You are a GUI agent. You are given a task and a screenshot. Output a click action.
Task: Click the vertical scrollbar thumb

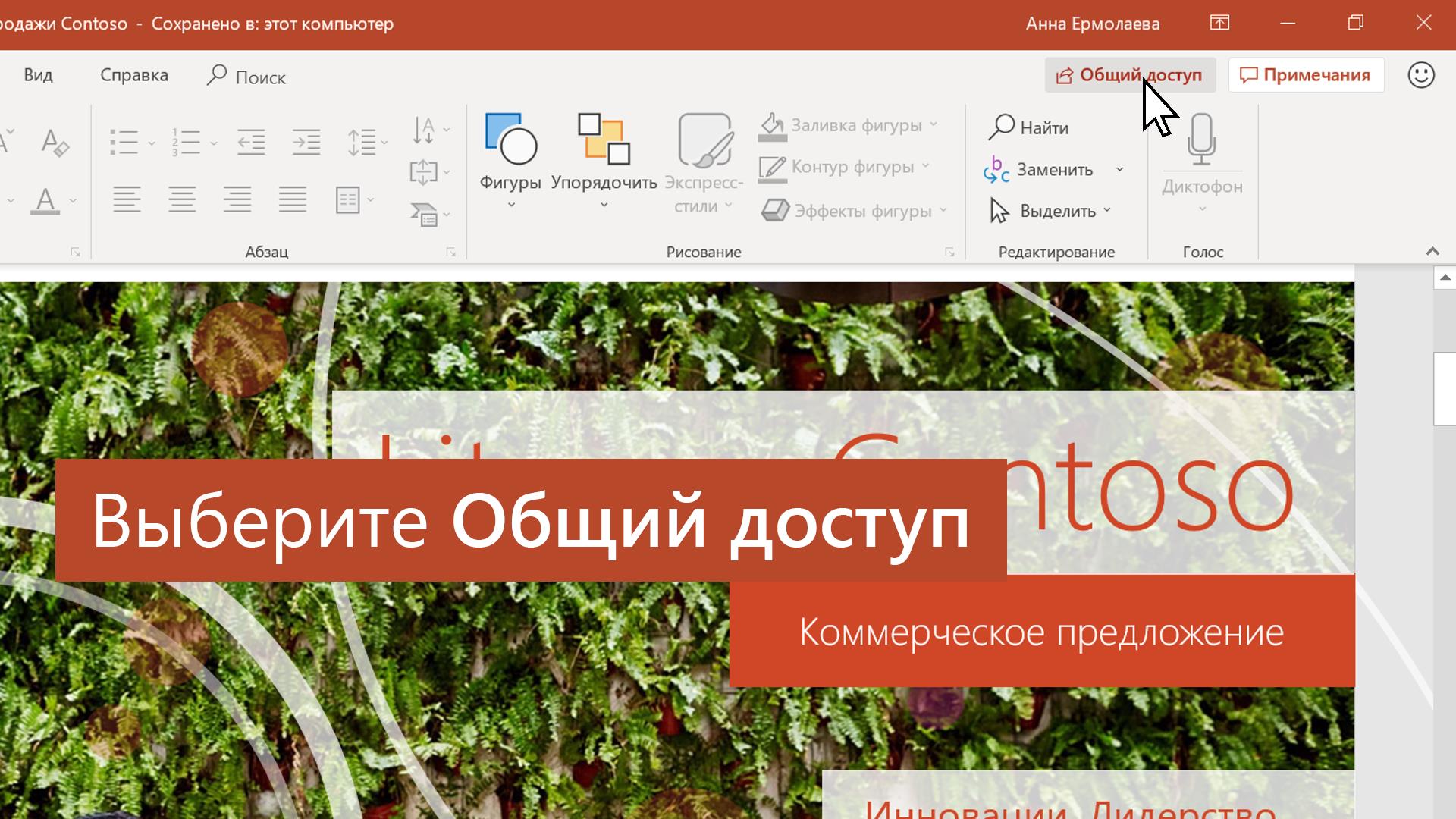coord(1445,388)
